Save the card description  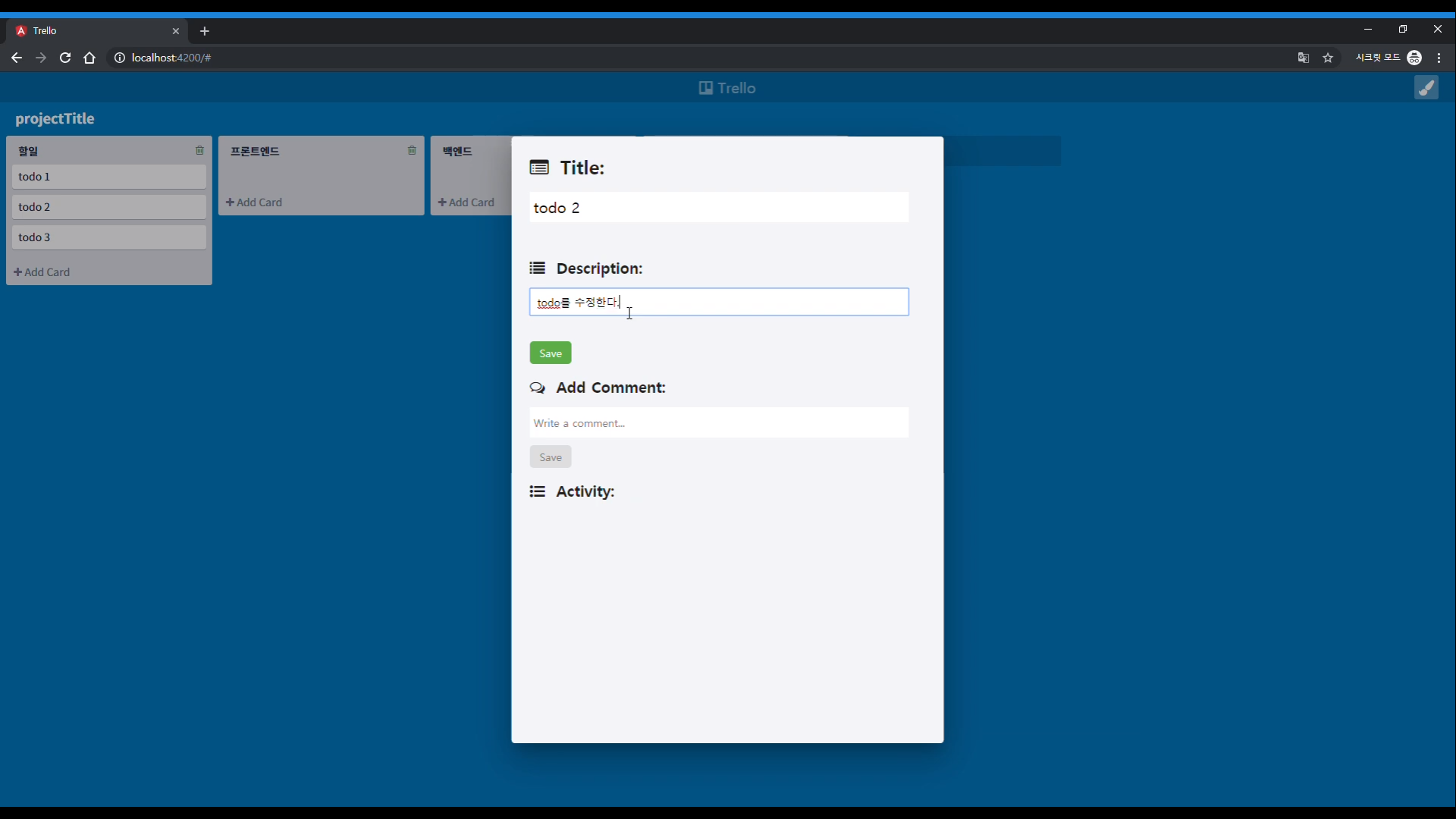pyautogui.click(x=550, y=353)
